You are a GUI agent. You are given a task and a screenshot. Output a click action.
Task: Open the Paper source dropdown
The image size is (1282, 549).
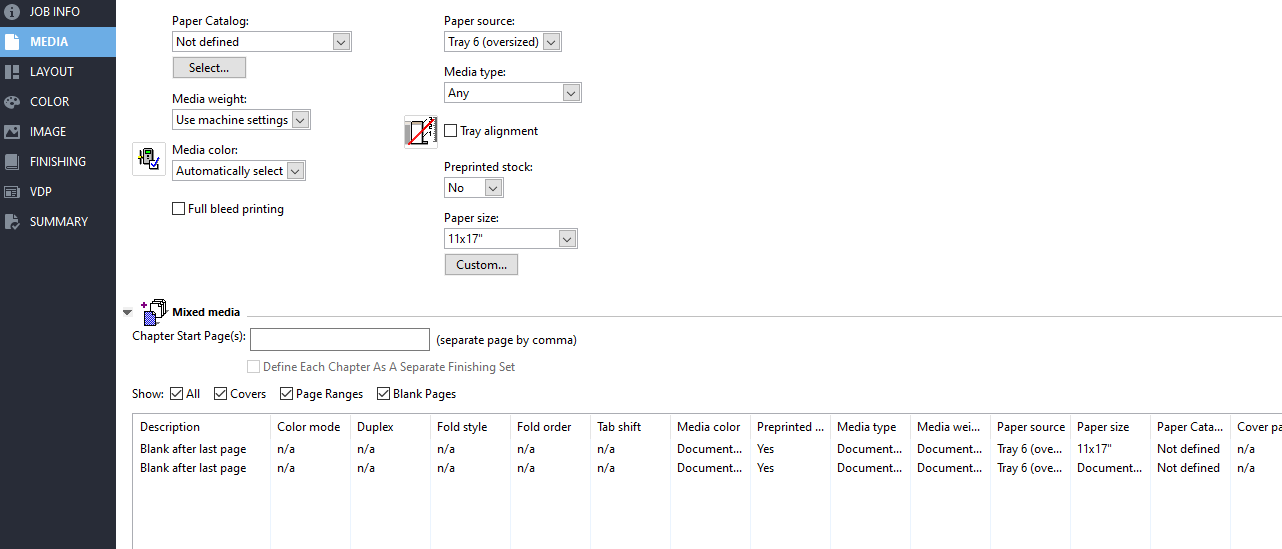pyautogui.click(x=503, y=42)
